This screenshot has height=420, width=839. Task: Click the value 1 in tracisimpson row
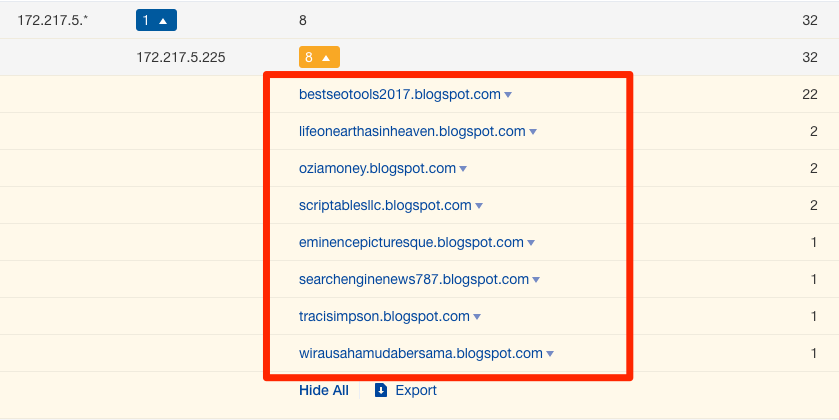pyautogui.click(x=814, y=316)
